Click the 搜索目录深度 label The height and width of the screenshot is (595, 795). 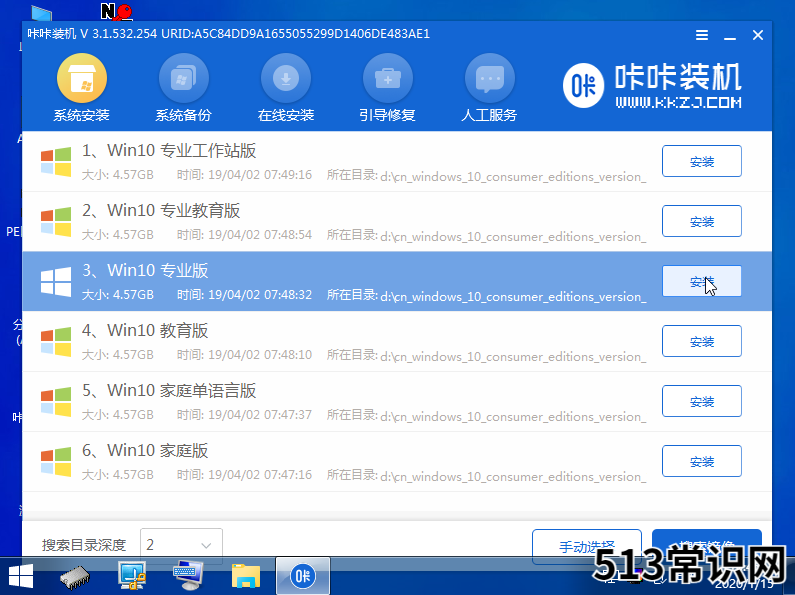[x=84, y=545]
